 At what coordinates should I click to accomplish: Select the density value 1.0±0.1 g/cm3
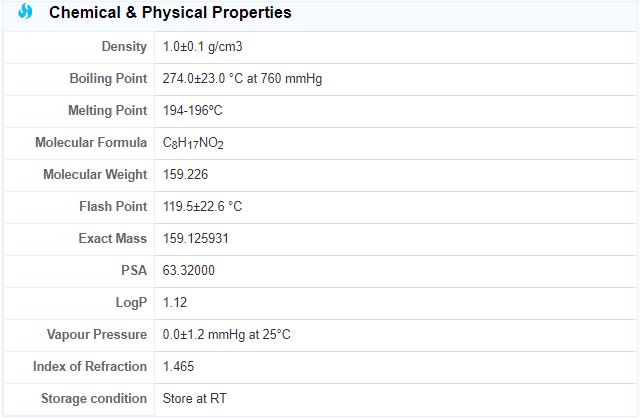(x=204, y=47)
